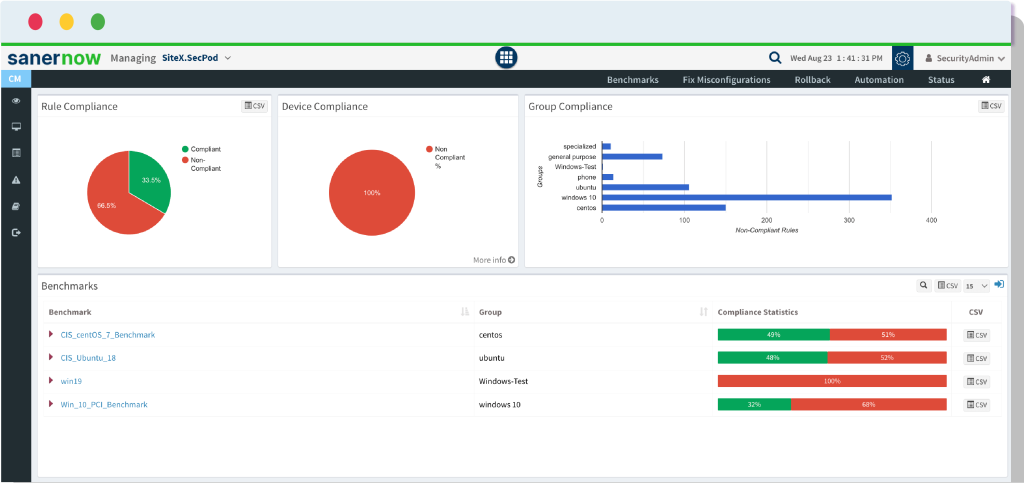This screenshot has width=1024, height=483.
Task: Expand CIS_Ubuntu_18 row
Action: tap(52, 357)
